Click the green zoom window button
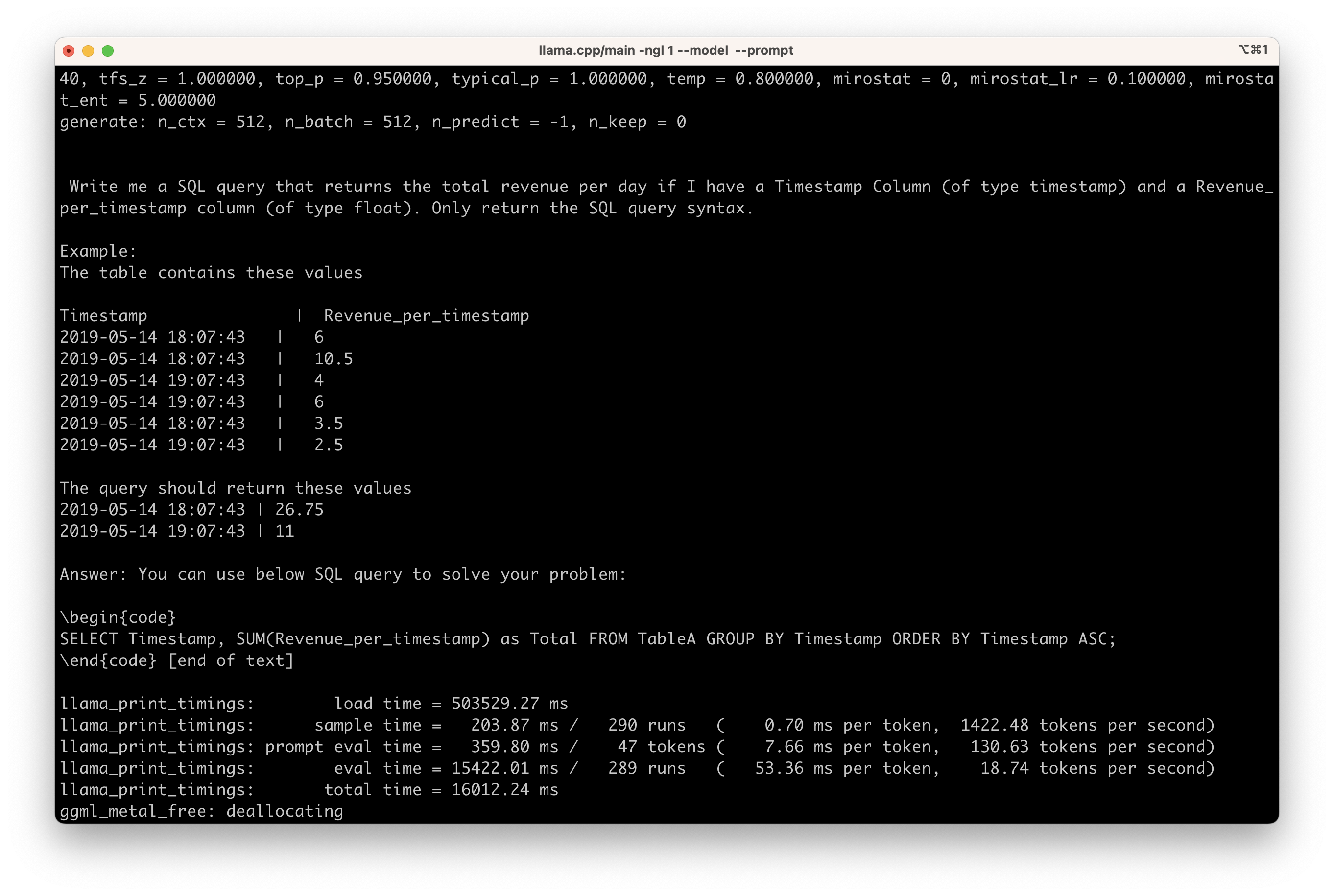 coord(107,51)
